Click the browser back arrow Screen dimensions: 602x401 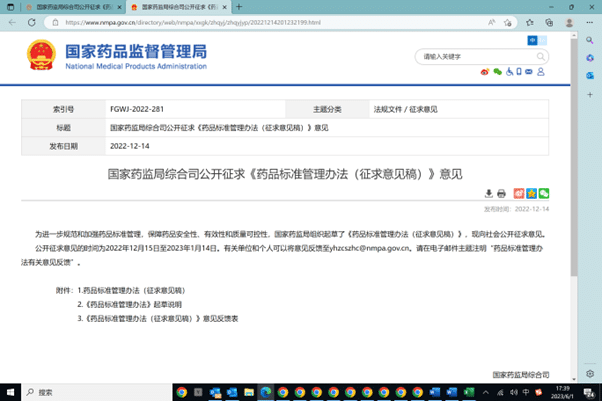[12, 22]
